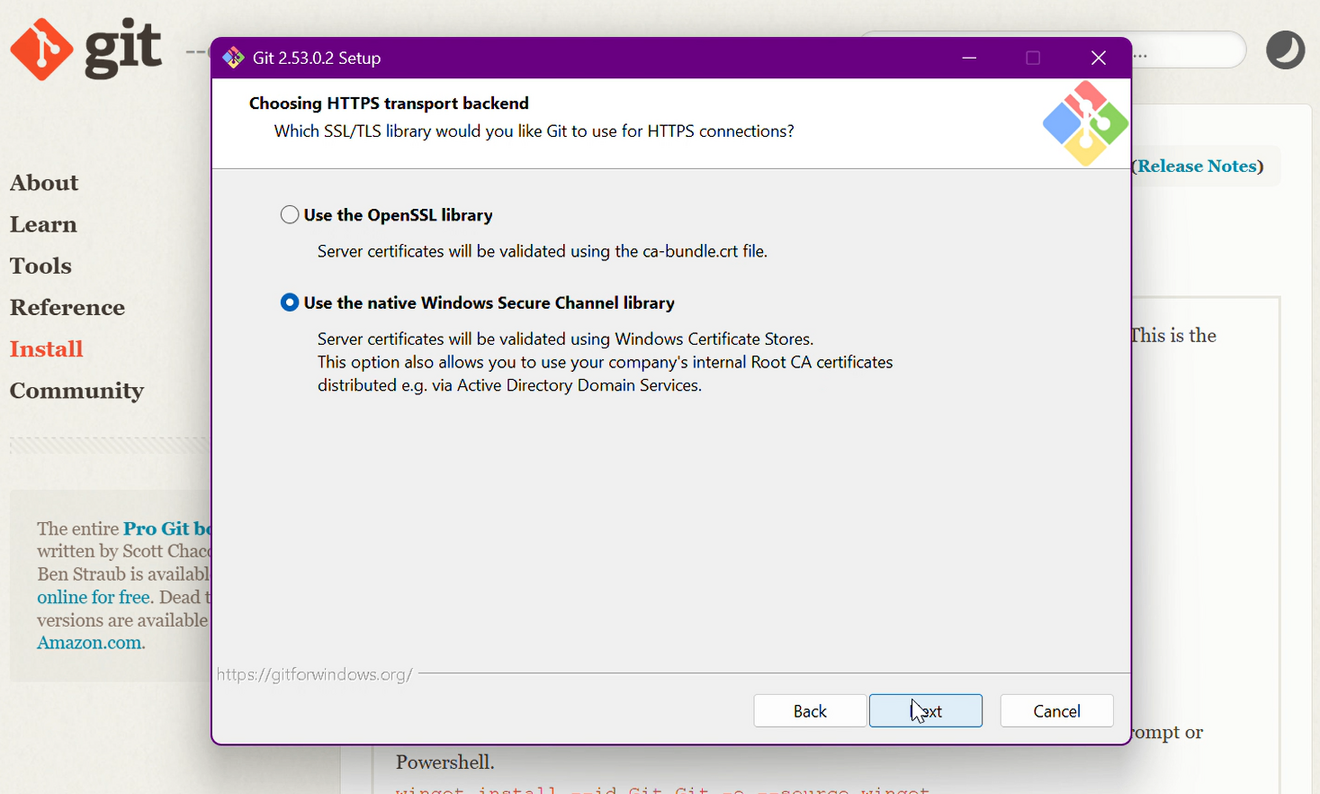1320x794 pixels.
Task: Click the website search field
Action: [x=1188, y=50]
